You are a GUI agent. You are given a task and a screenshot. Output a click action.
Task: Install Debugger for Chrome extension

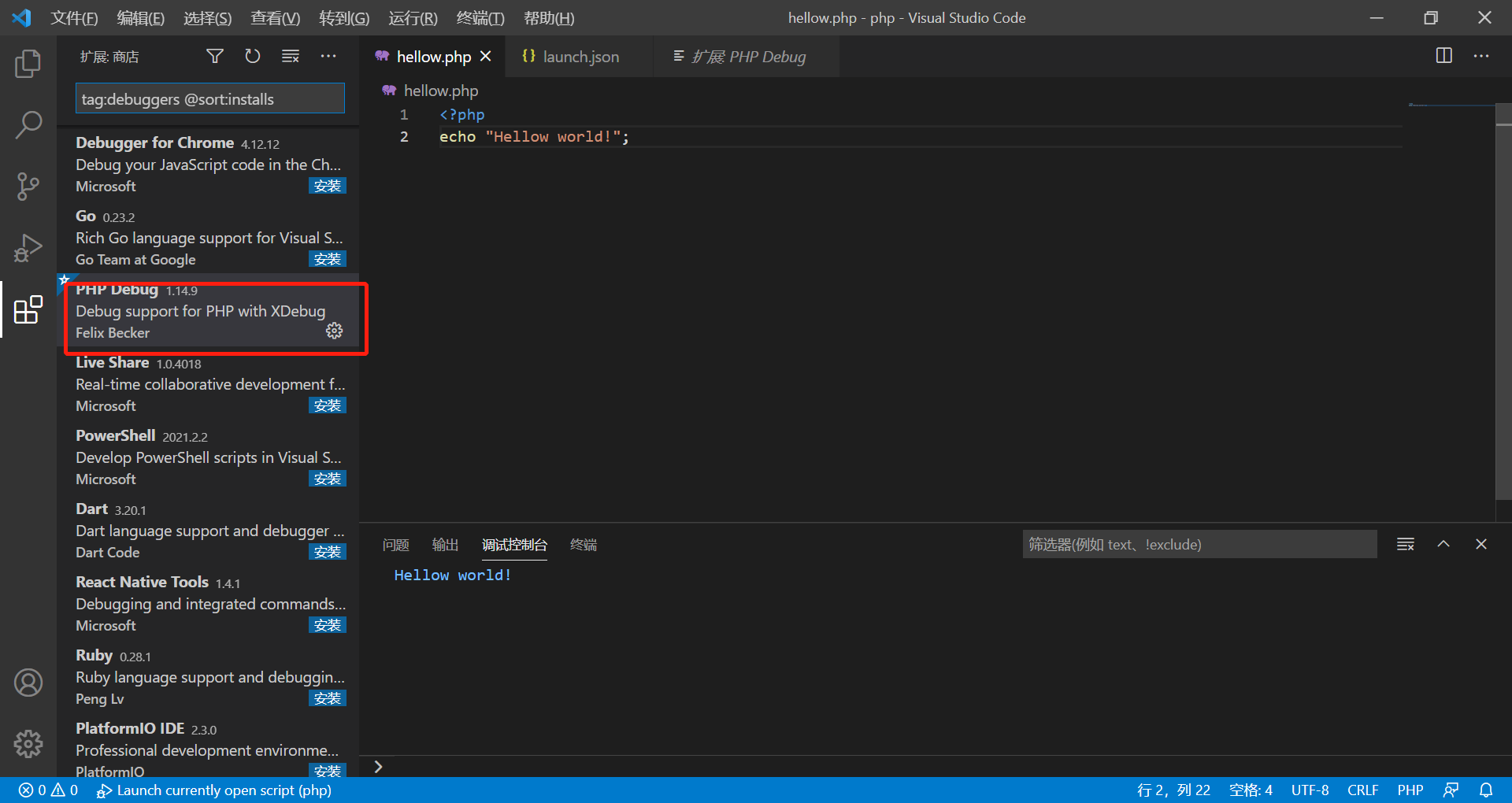coord(328,186)
